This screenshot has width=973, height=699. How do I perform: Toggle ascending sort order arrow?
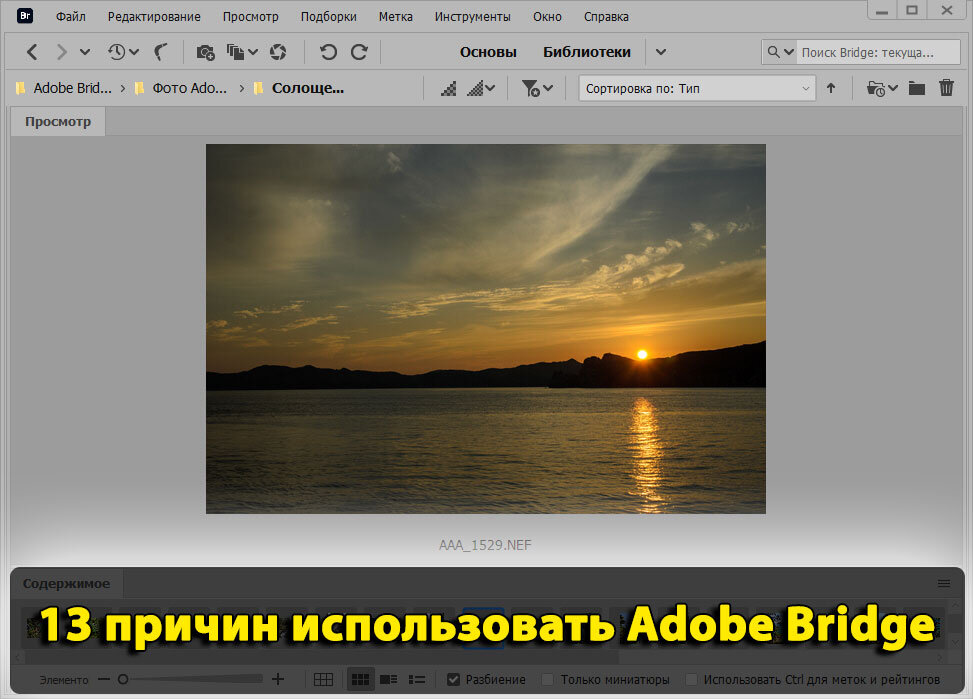click(x=831, y=88)
